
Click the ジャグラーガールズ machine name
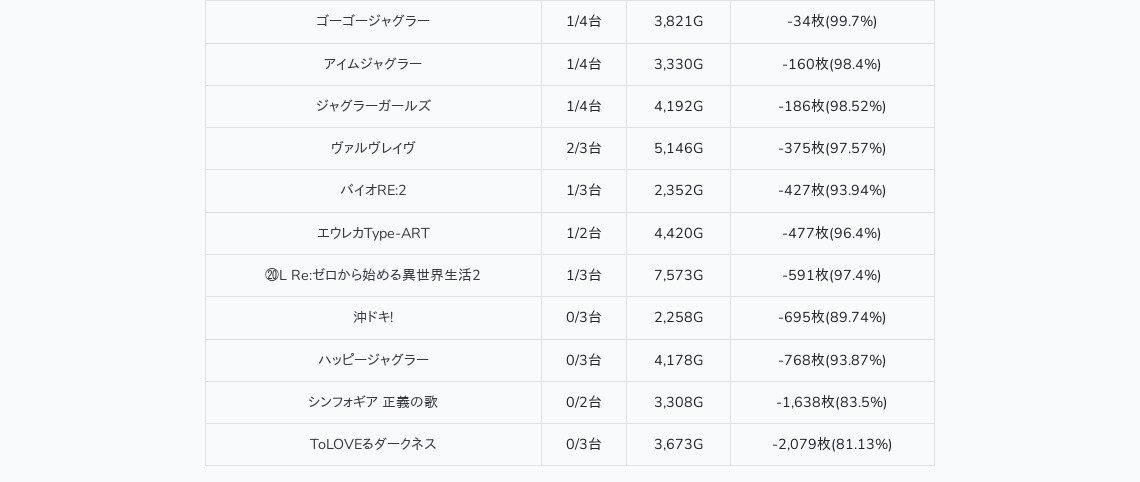[373, 106]
